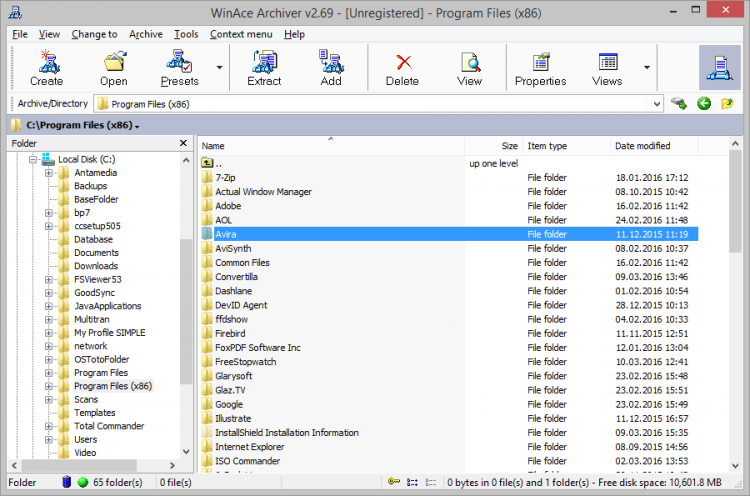Open the Archive menu
The height and width of the screenshot is (496, 750).
(x=146, y=34)
